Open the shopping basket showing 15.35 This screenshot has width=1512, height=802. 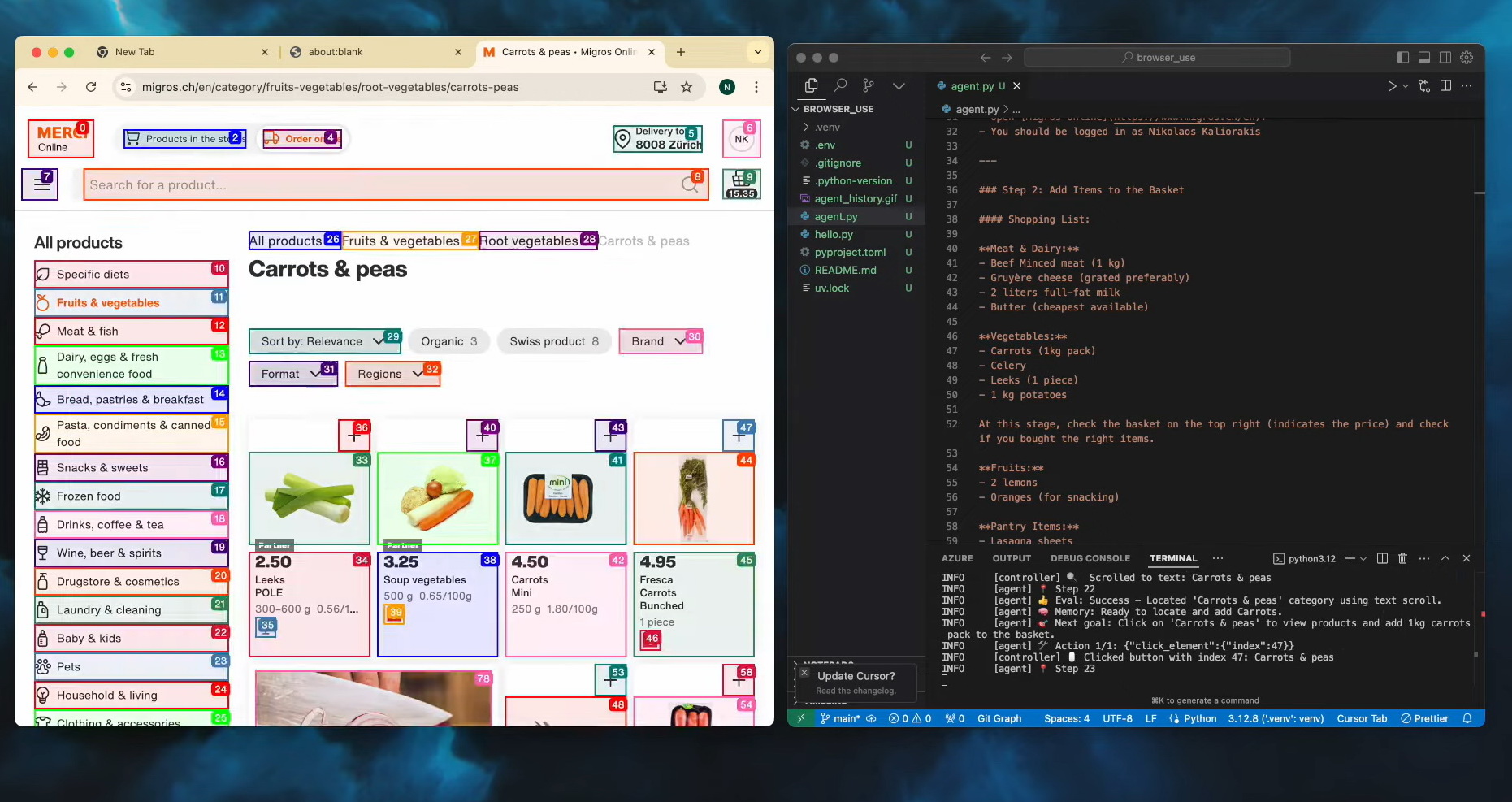[741, 184]
